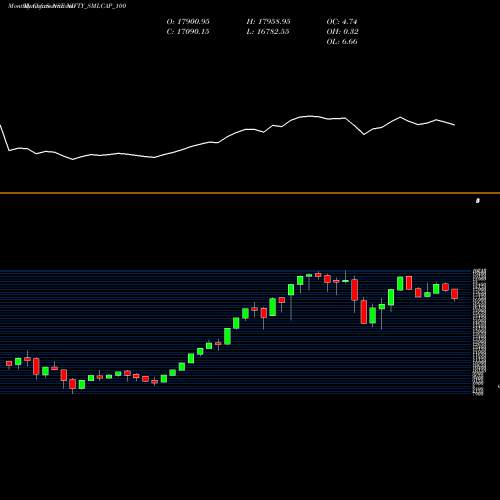Screen dimensions: 500x500
Task: Click the NIFTY_SMLCAP_100 chart title
Action: tap(98, 6)
